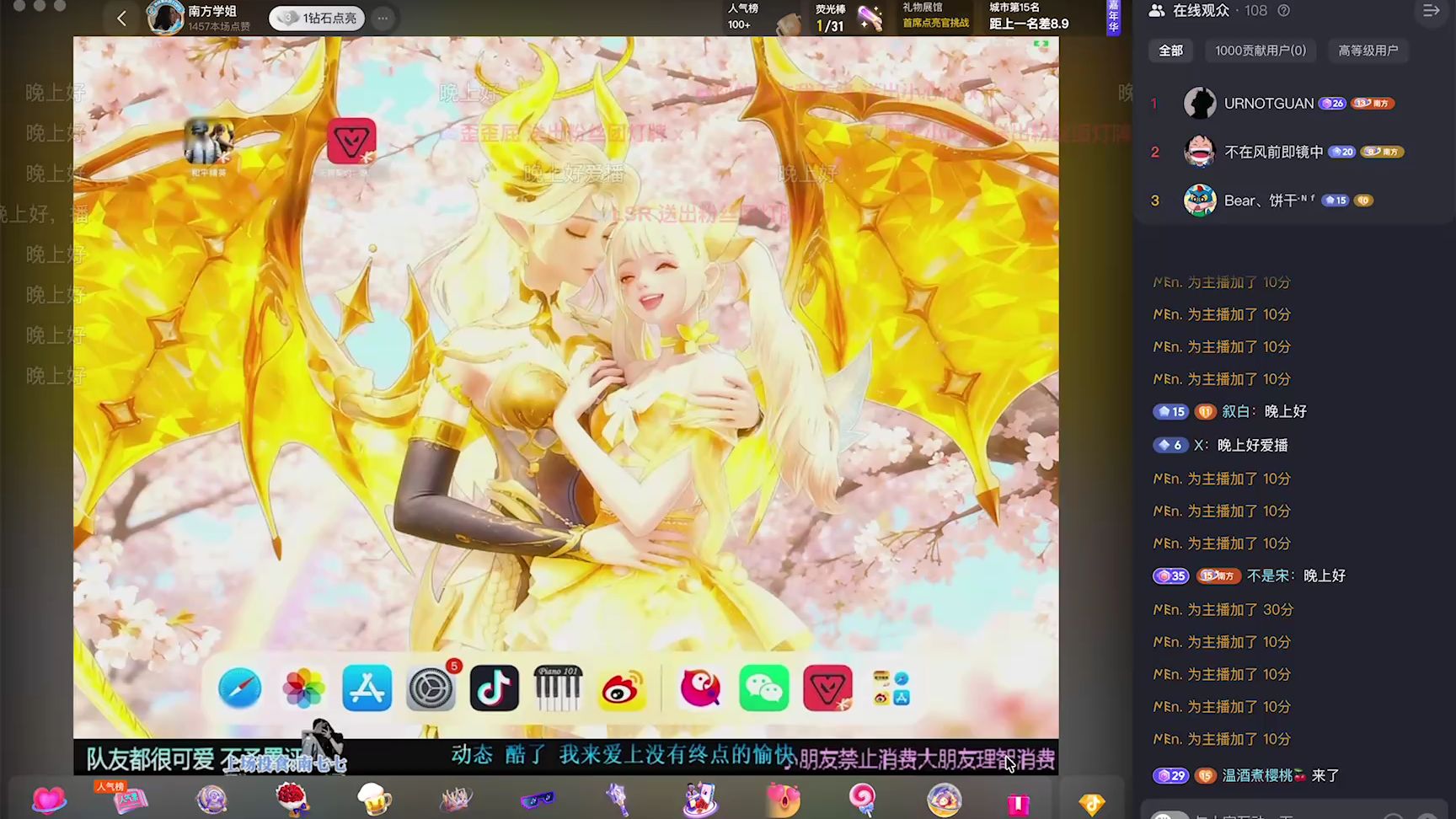Send the lollipop gift
Screen dimensions: 1456x819
863,799
